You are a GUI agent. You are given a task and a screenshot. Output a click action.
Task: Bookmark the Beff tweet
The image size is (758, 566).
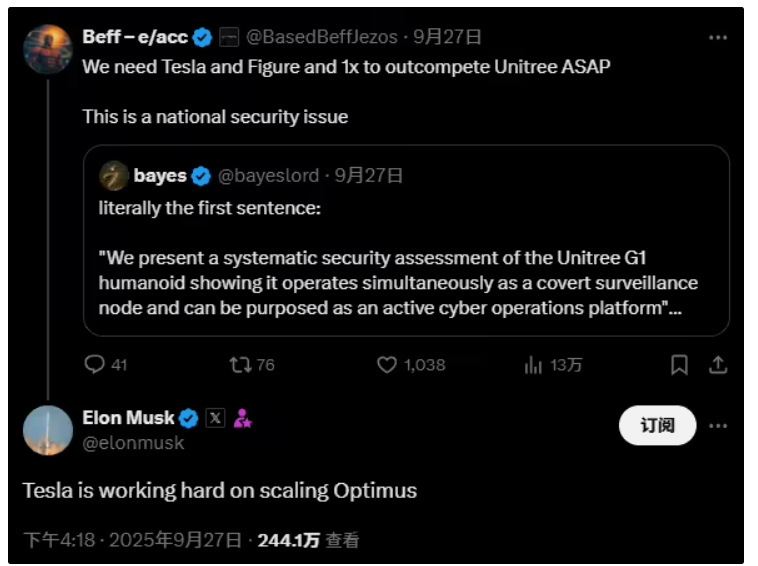point(679,365)
